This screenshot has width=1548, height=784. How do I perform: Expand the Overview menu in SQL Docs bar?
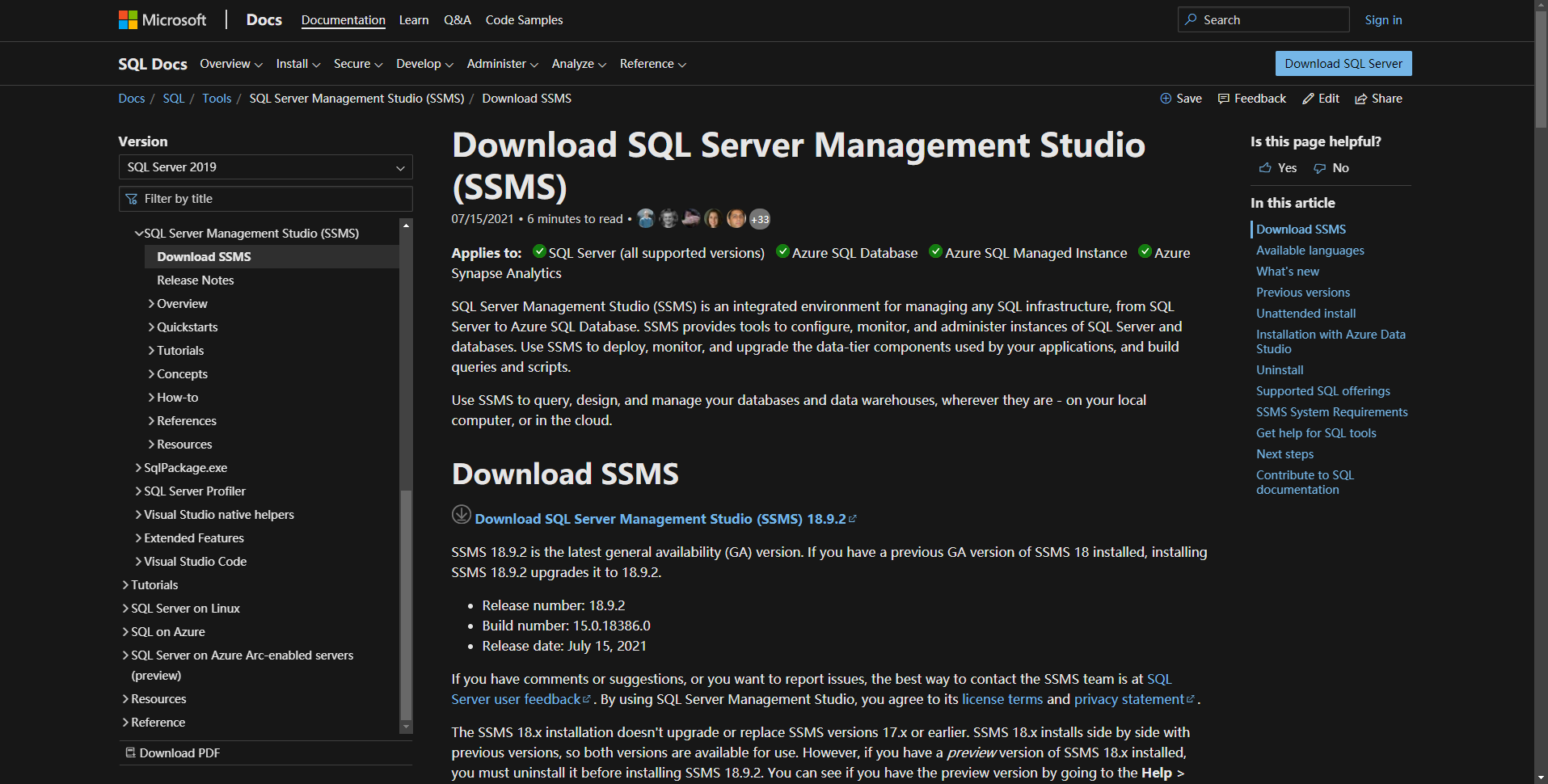[231, 64]
